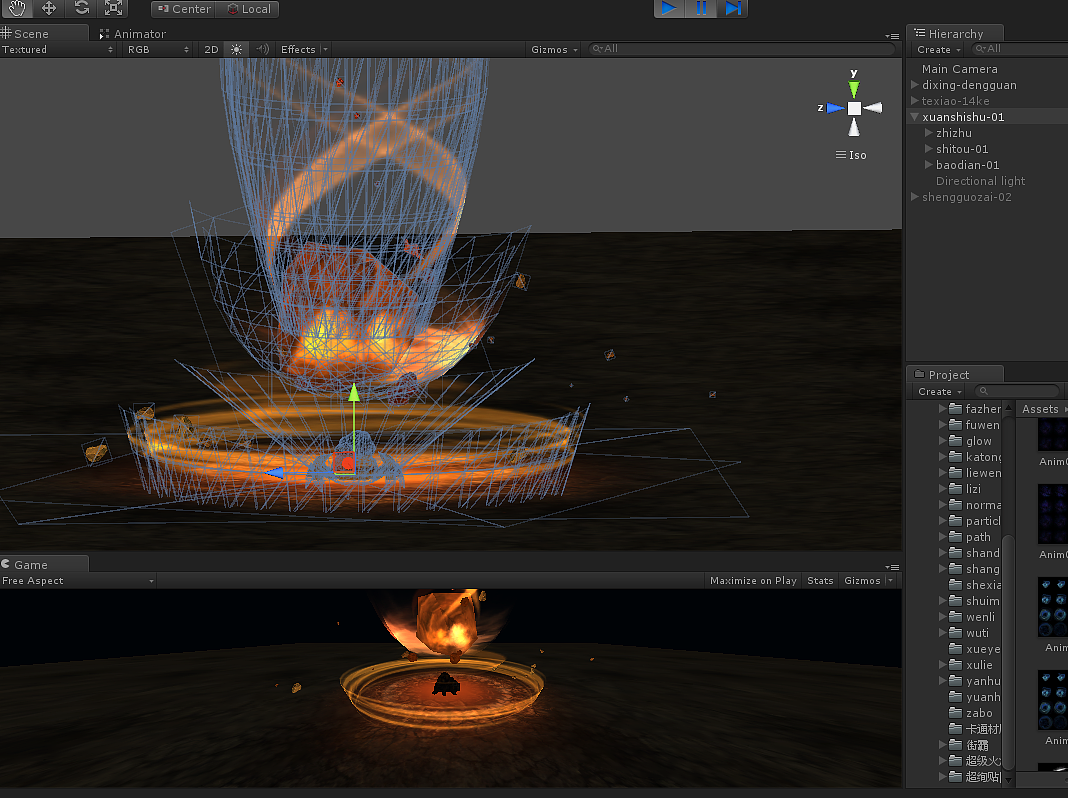Select the Hand tool in the toolbar
This screenshot has width=1068, height=798.
point(17,9)
